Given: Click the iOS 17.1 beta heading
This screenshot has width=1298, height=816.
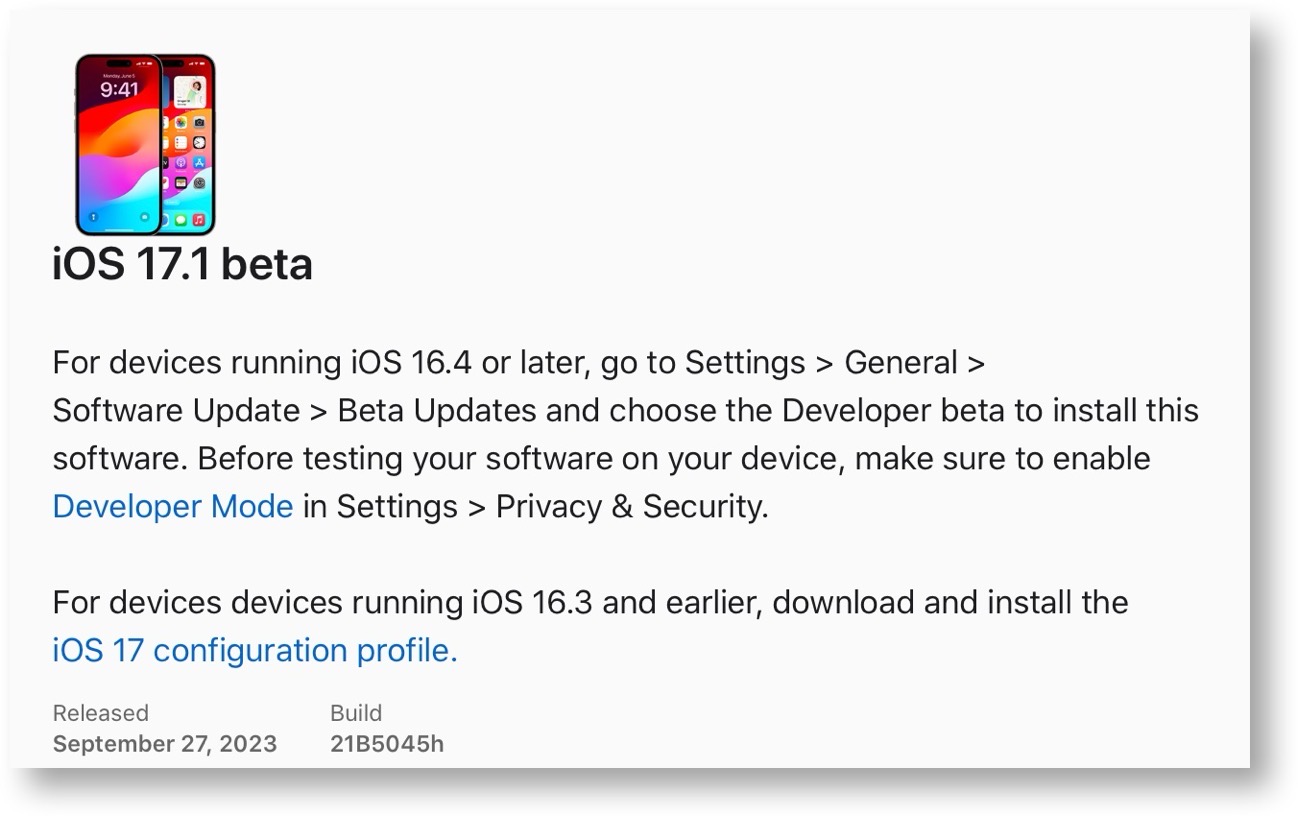Looking at the screenshot, I should (182, 264).
